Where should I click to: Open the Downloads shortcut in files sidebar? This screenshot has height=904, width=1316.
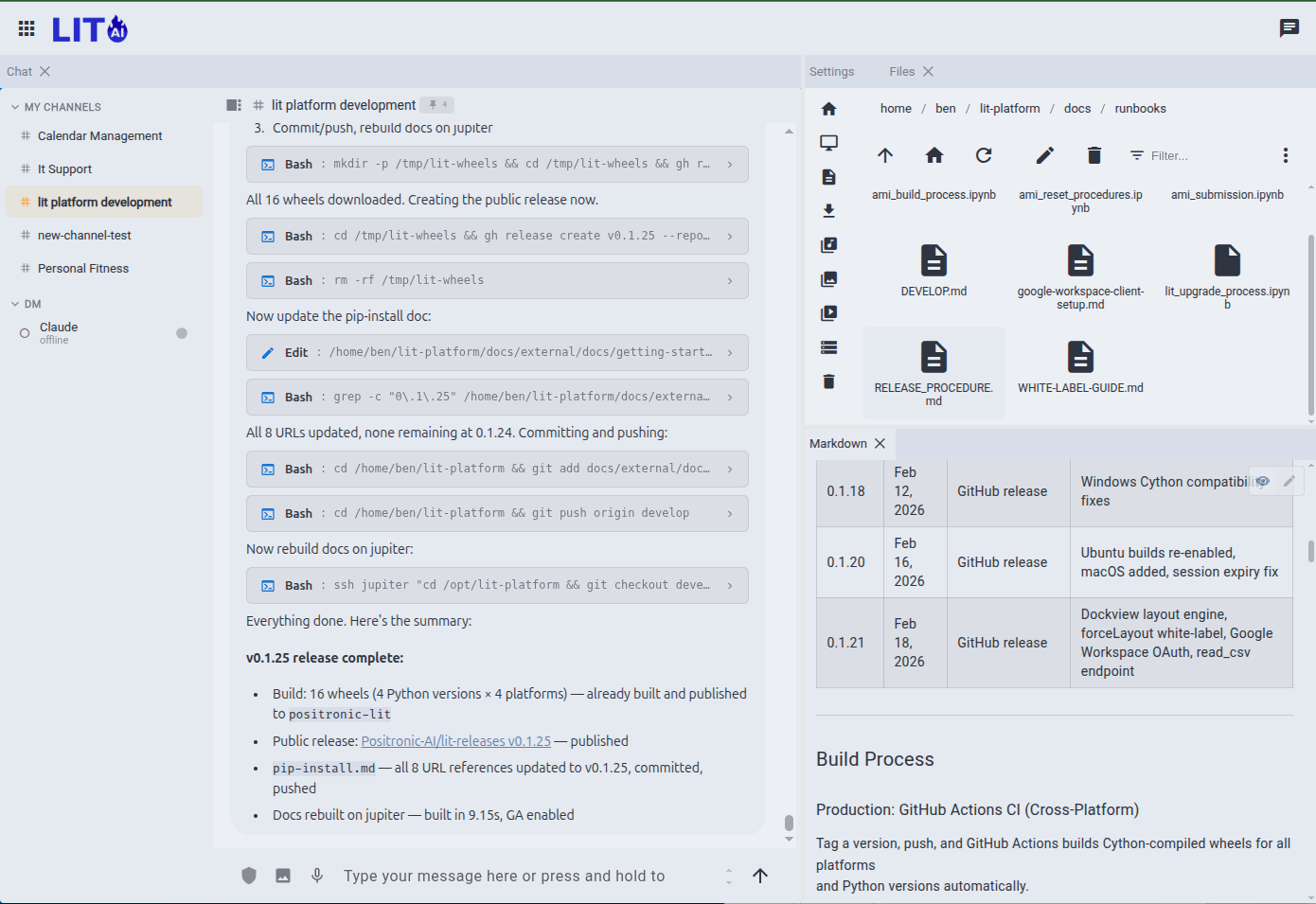(x=829, y=211)
